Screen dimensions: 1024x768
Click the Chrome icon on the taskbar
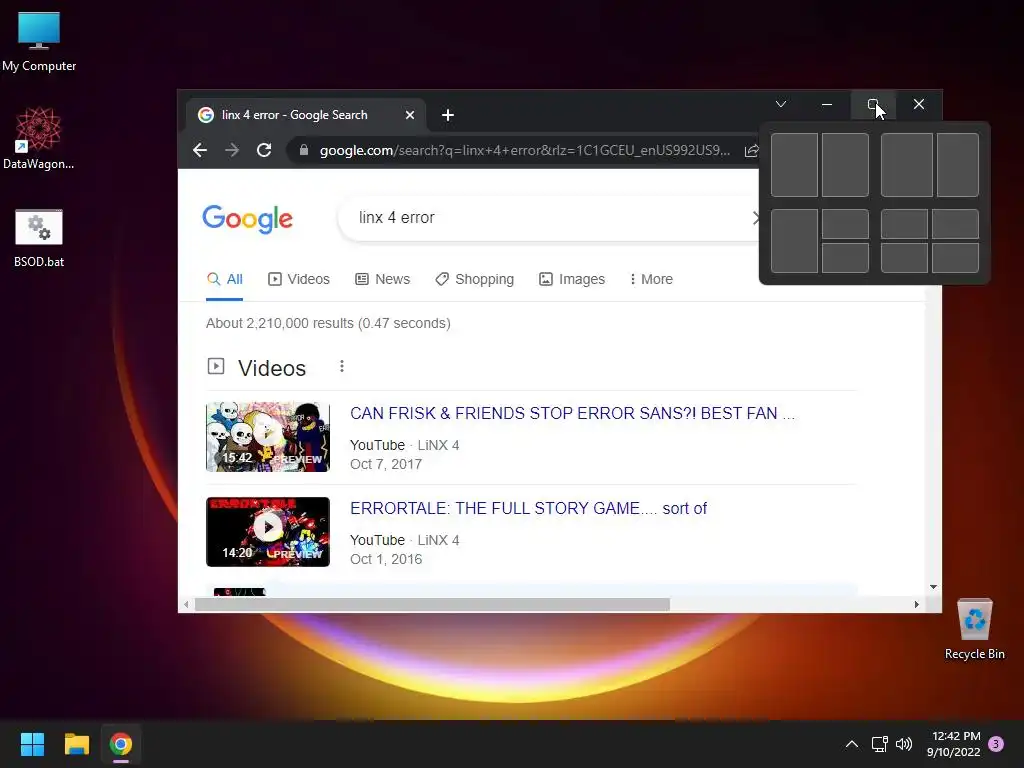[x=121, y=744]
